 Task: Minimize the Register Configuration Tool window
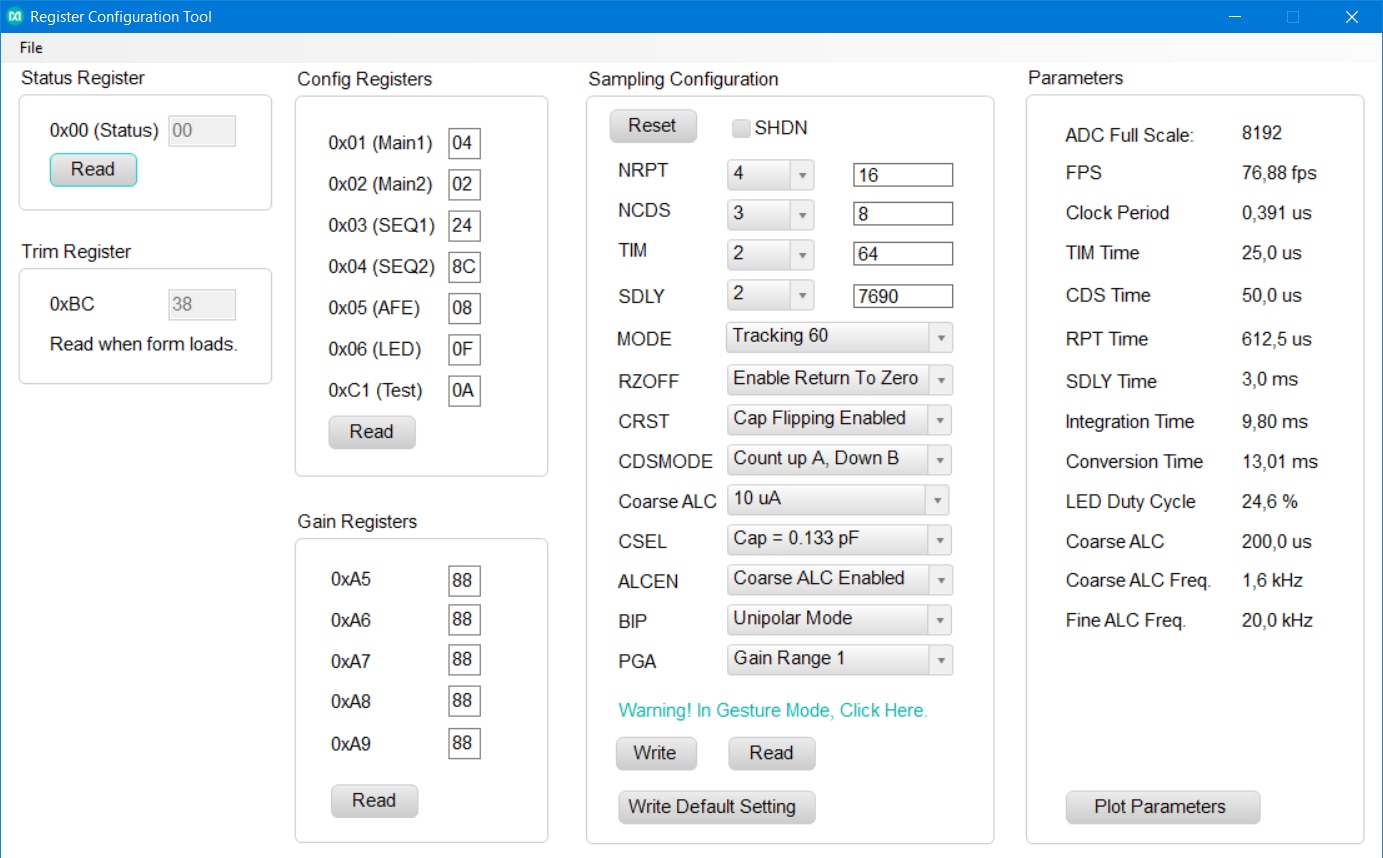coord(1236,17)
